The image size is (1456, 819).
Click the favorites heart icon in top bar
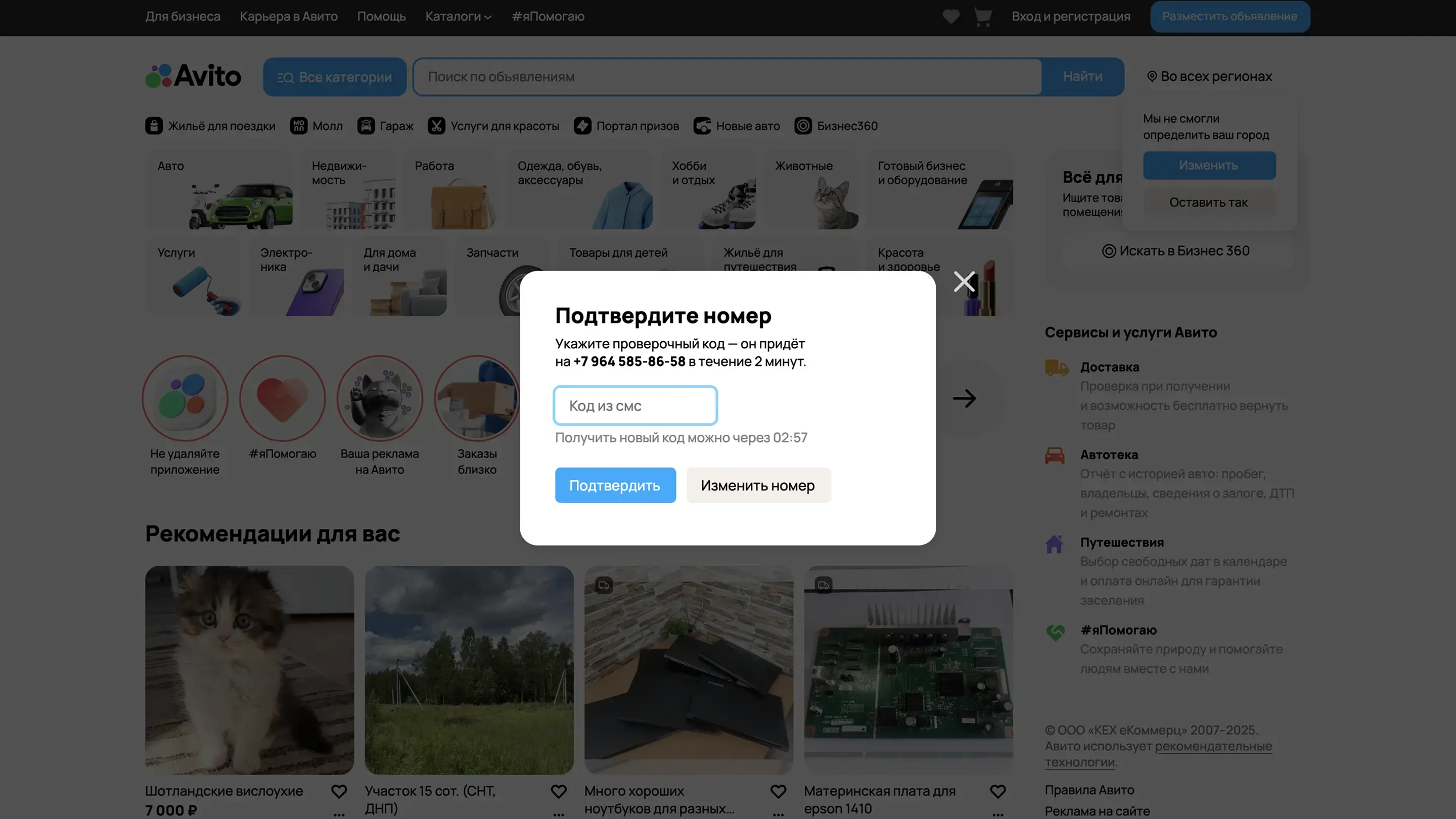tap(950, 16)
